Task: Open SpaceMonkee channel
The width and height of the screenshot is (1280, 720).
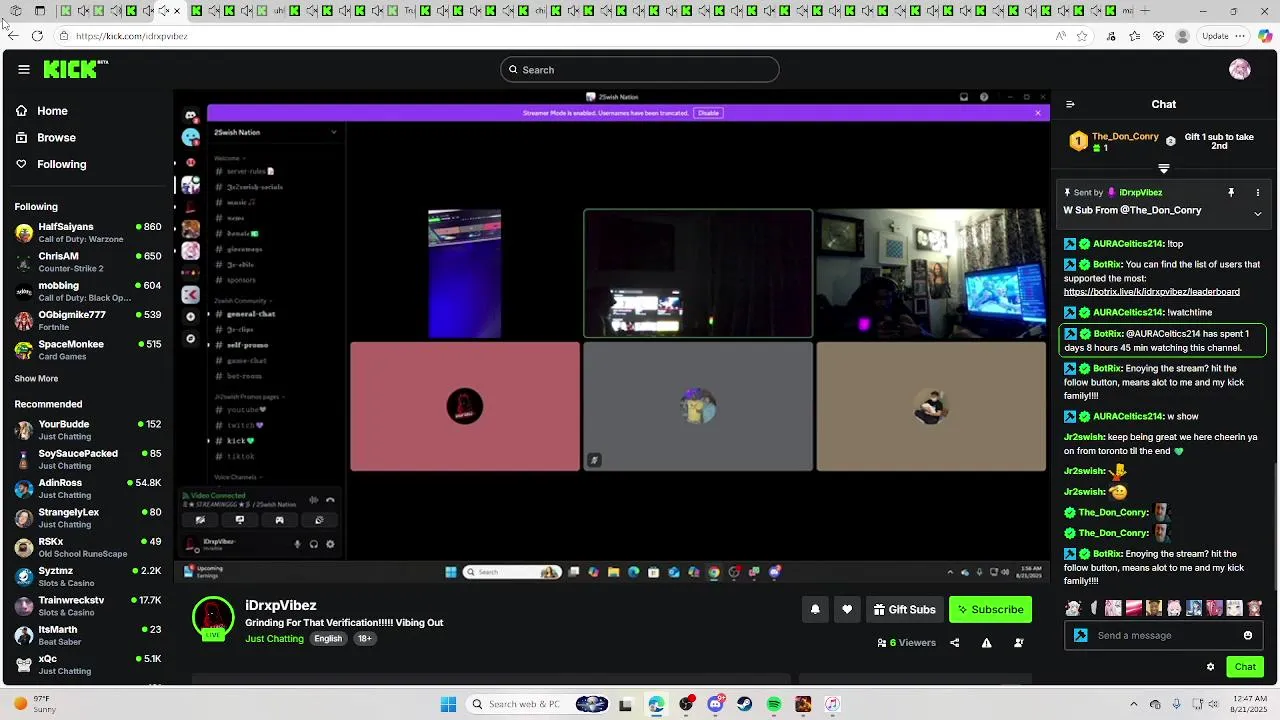Action: pyautogui.click(x=88, y=350)
